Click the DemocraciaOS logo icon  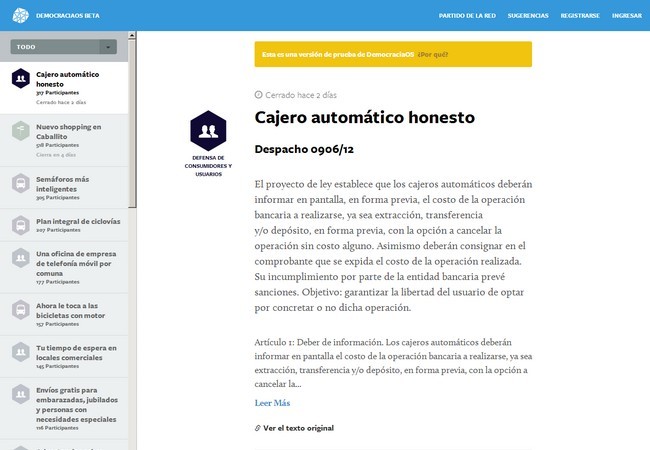(x=20, y=15)
